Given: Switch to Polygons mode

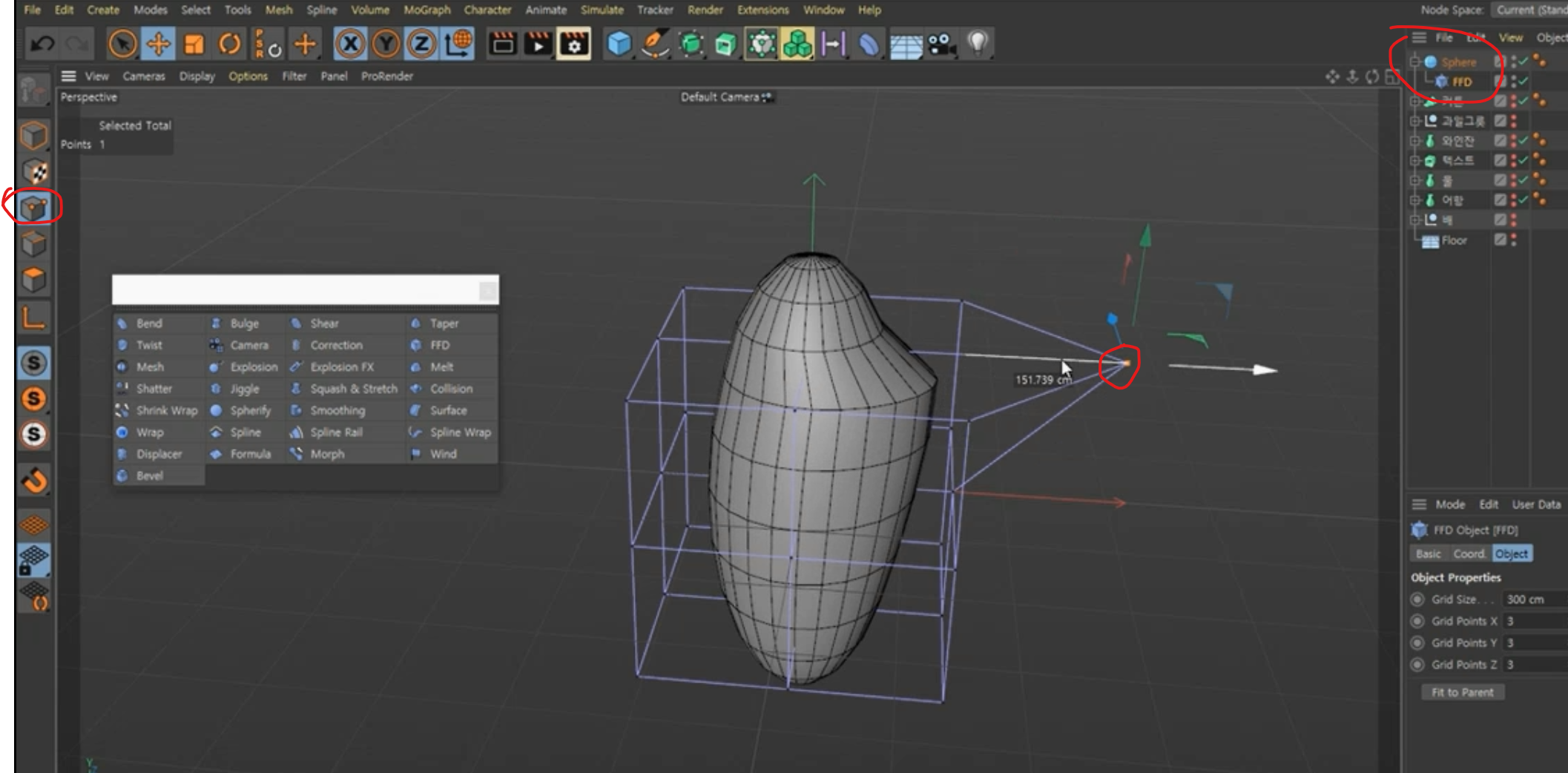Looking at the screenshot, I should [x=33, y=280].
